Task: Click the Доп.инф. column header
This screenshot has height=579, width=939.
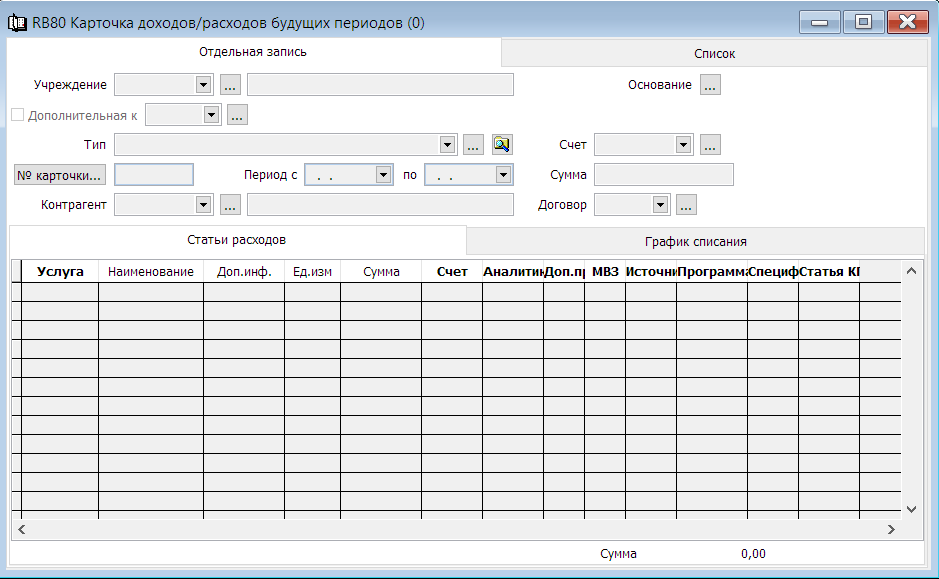Action: 244,272
